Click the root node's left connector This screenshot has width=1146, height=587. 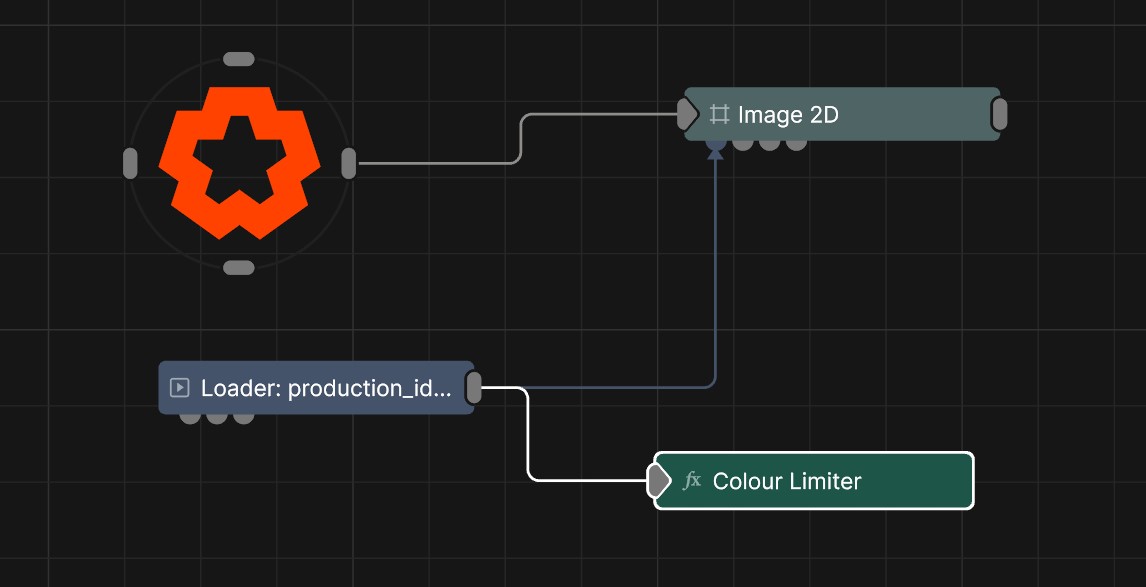coord(130,163)
